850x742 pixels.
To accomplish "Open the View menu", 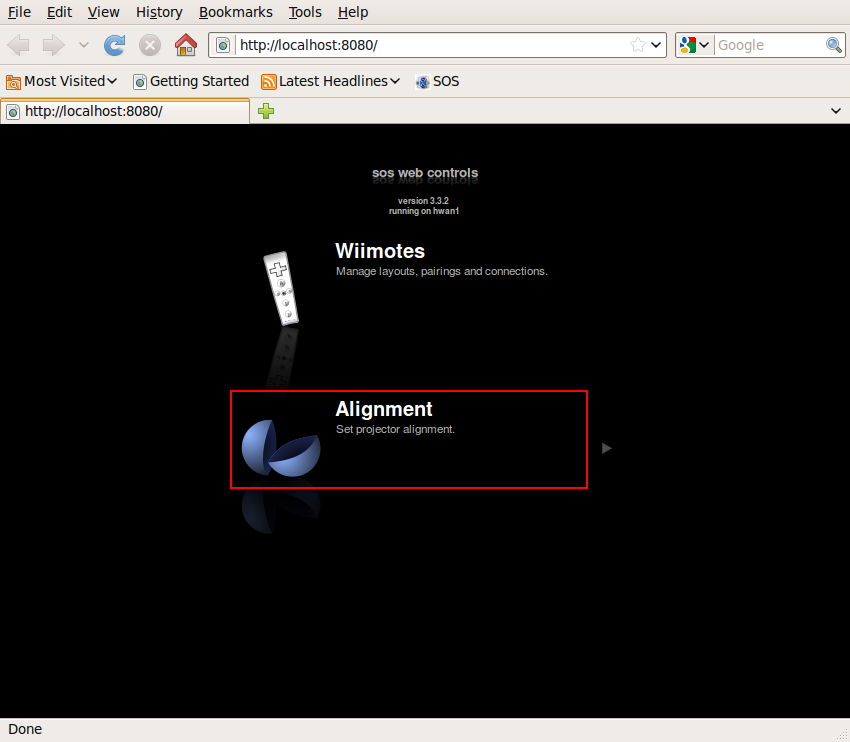I will click(104, 12).
